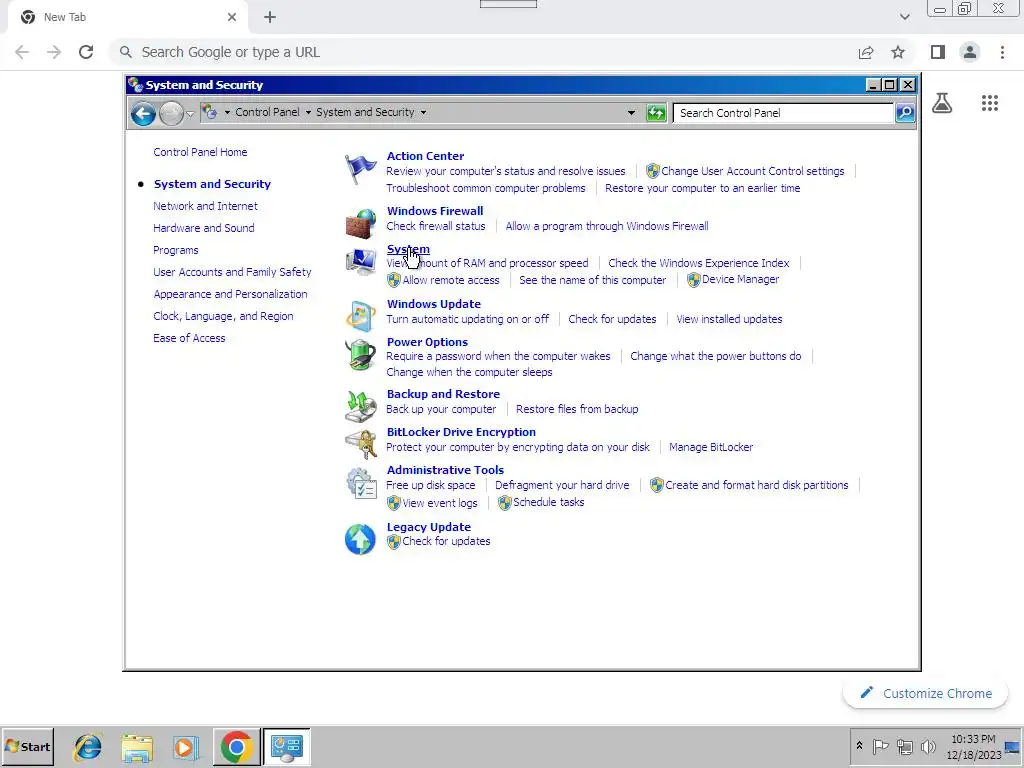Open the Windows Firewall brick wall icon
Image resolution: width=1024 pixels, height=768 pixels.
tap(360, 223)
